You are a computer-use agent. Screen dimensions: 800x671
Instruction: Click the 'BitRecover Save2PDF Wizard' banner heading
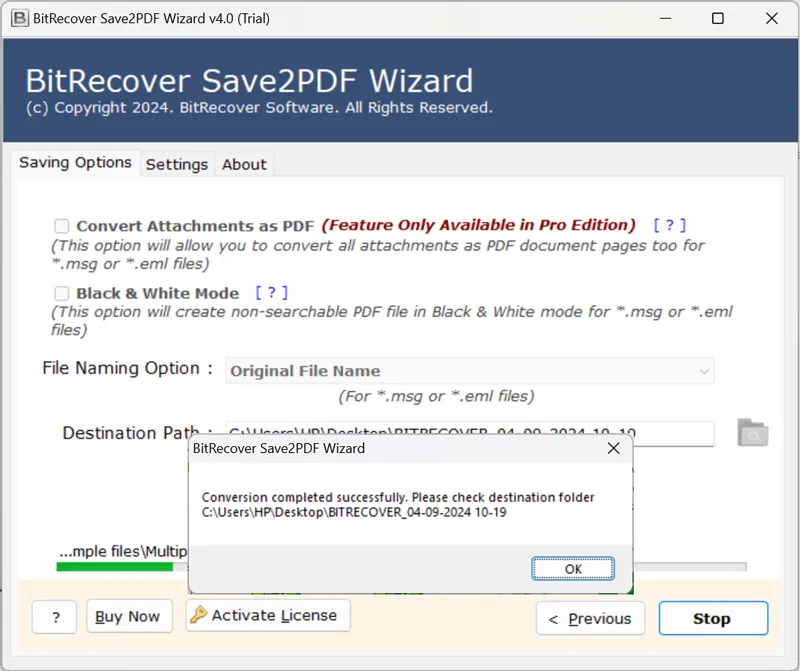tap(249, 81)
